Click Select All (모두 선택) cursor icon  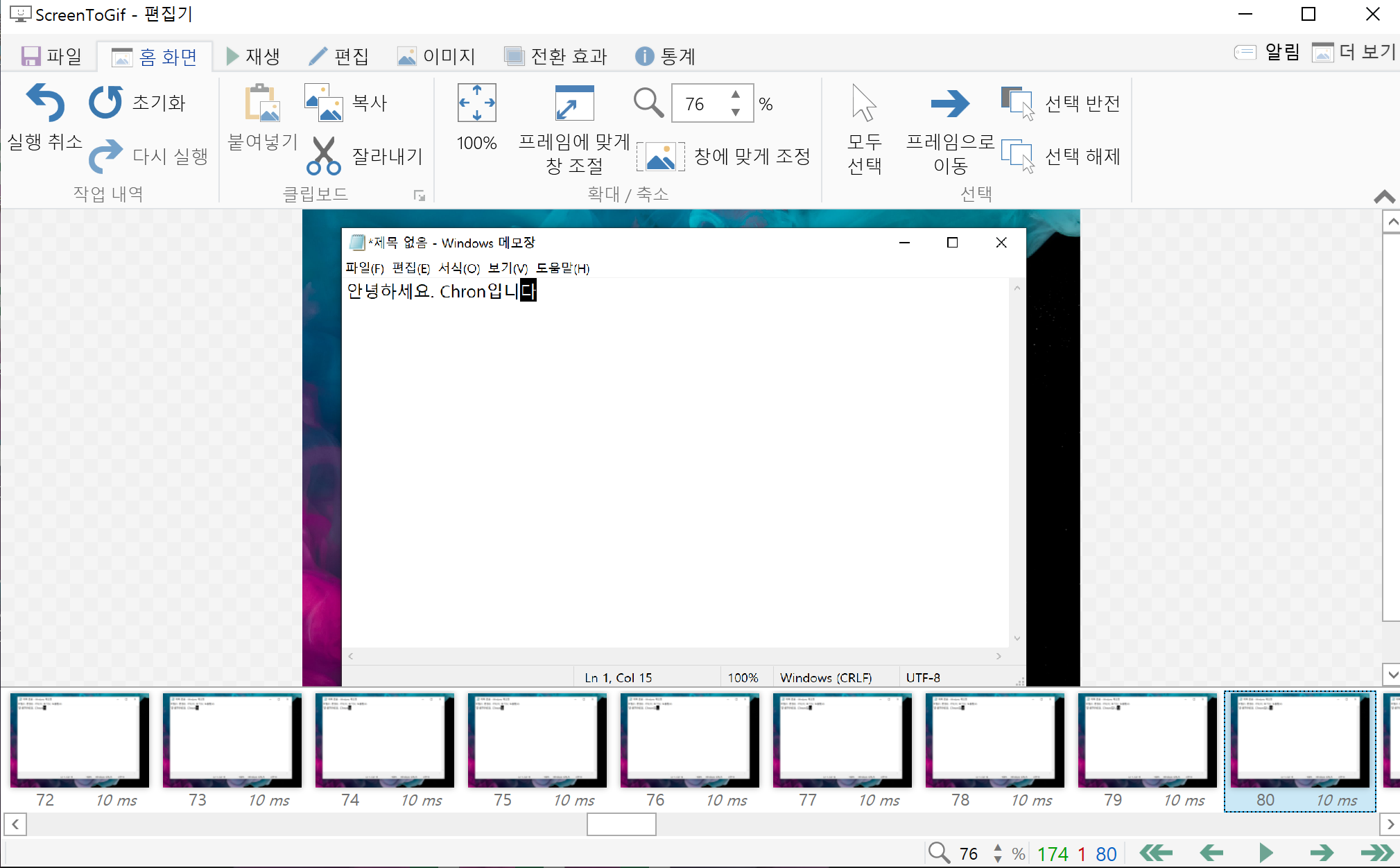864,103
